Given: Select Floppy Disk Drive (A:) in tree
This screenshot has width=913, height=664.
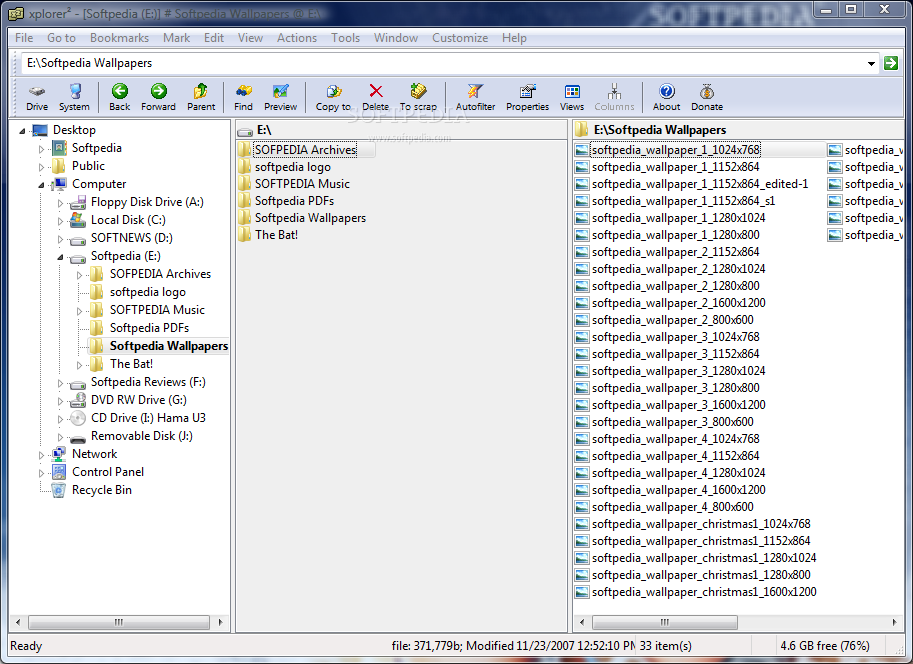Looking at the screenshot, I should point(147,202).
